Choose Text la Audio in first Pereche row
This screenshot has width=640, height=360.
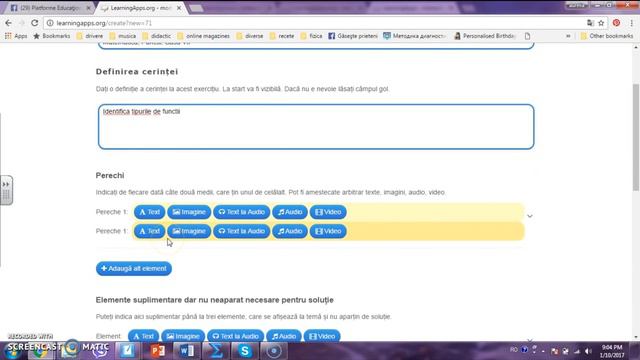point(242,212)
